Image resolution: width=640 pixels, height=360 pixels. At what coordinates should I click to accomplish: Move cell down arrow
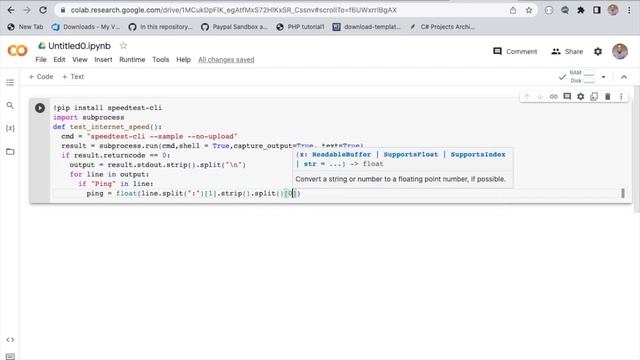[540, 97]
